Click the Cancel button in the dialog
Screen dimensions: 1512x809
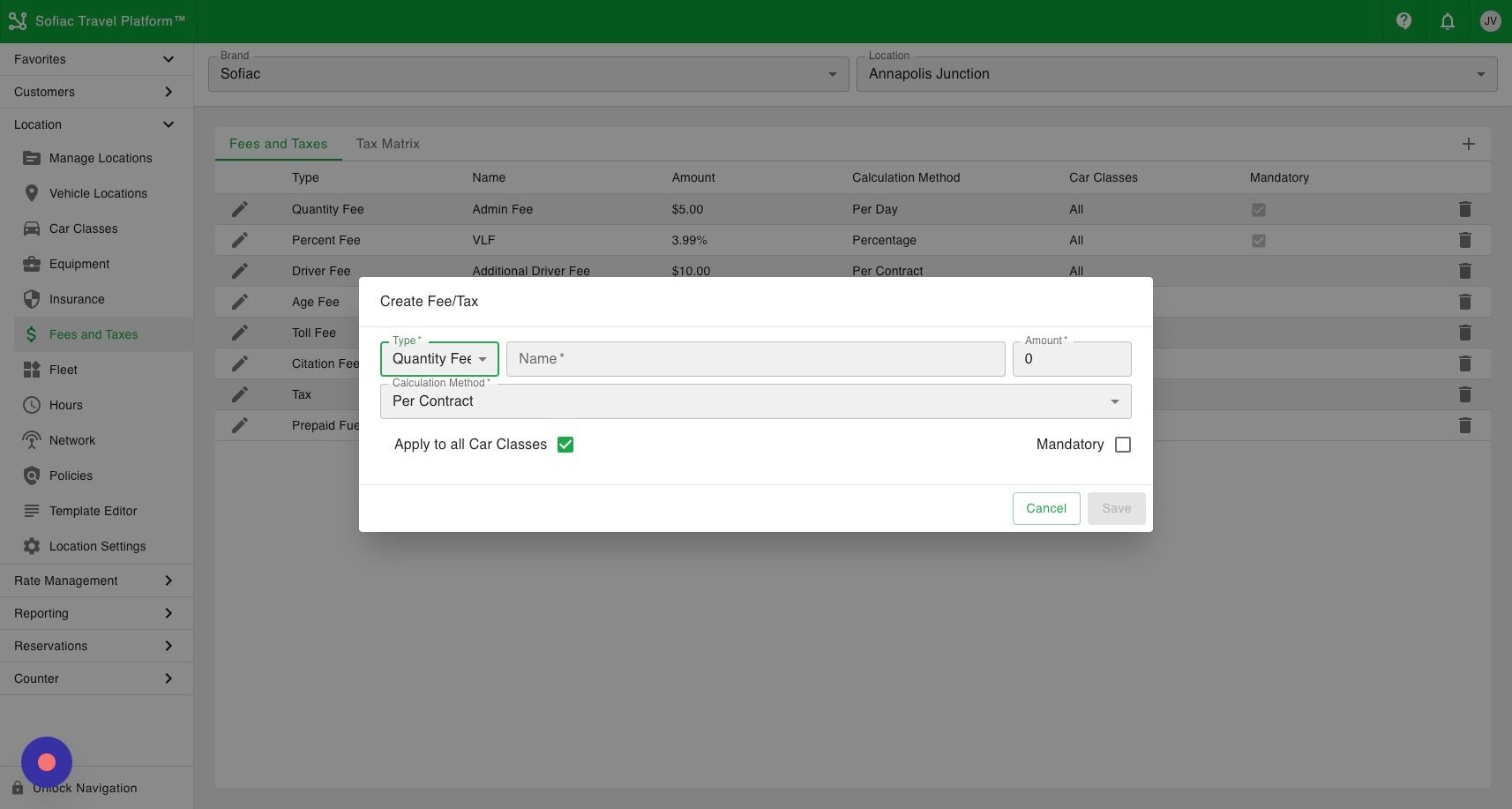point(1046,508)
